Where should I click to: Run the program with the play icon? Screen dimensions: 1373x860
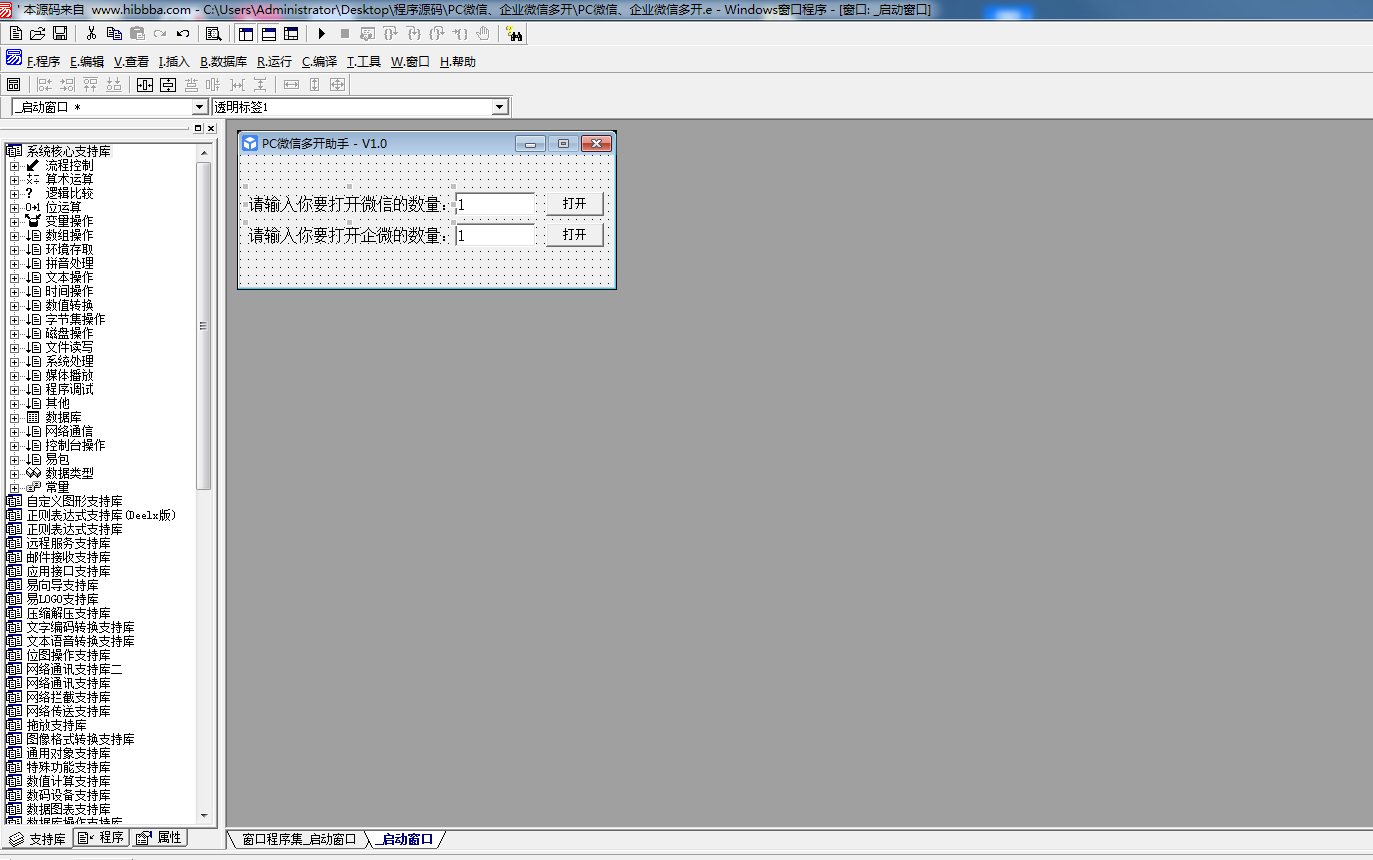point(322,34)
